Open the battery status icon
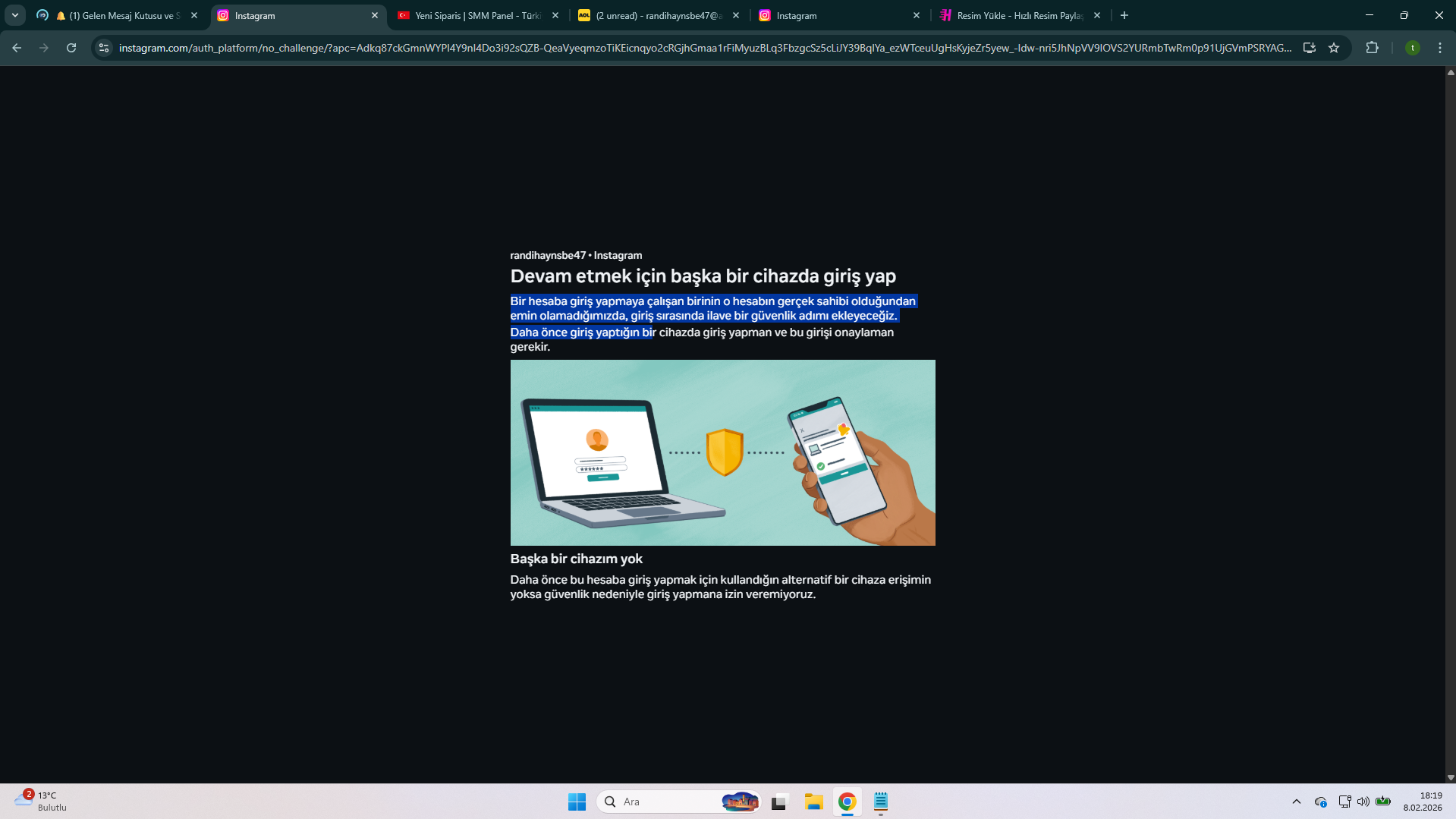Screen dimensions: 1456x819 coord(1383,802)
